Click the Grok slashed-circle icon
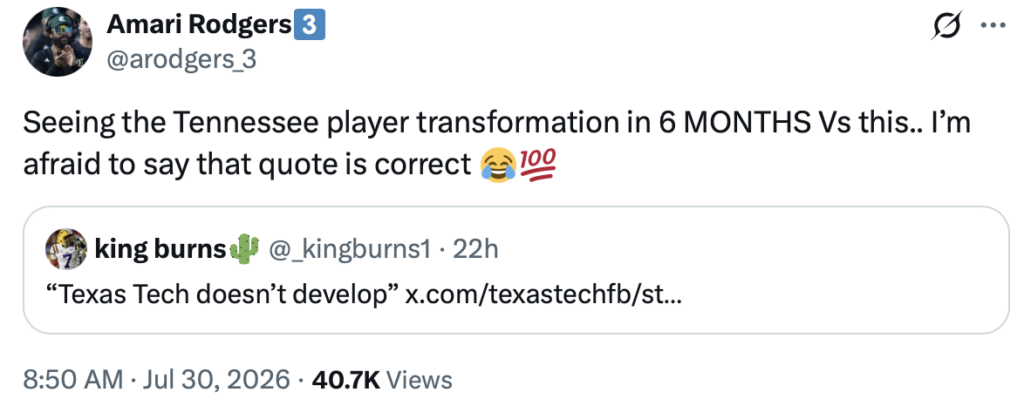 click(948, 27)
